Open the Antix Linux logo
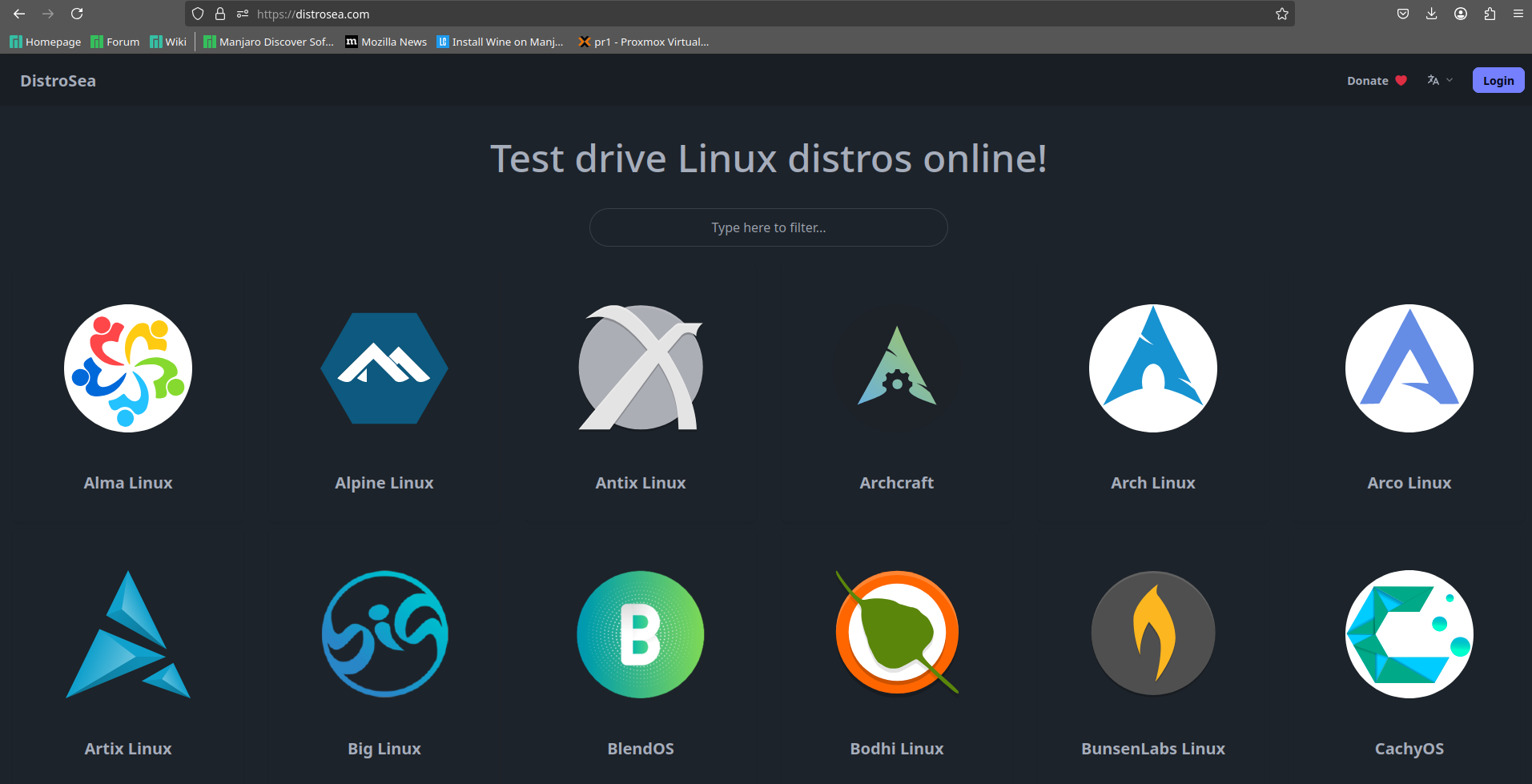 pos(641,368)
